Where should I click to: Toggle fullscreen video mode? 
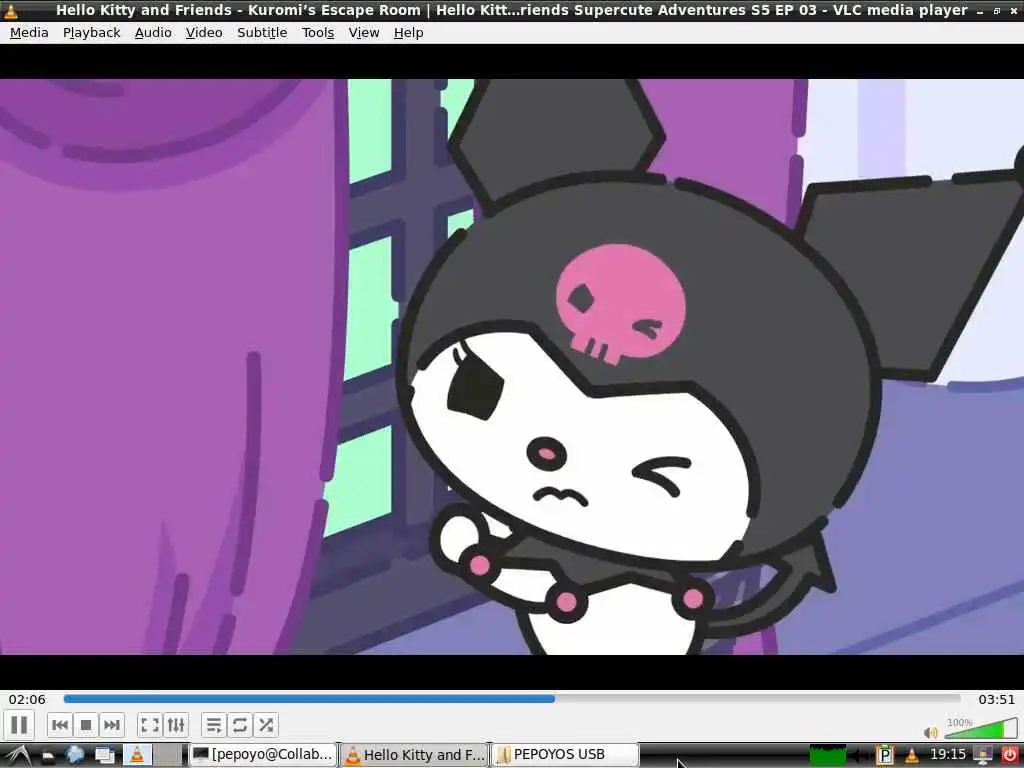pyautogui.click(x=150, y=725)
